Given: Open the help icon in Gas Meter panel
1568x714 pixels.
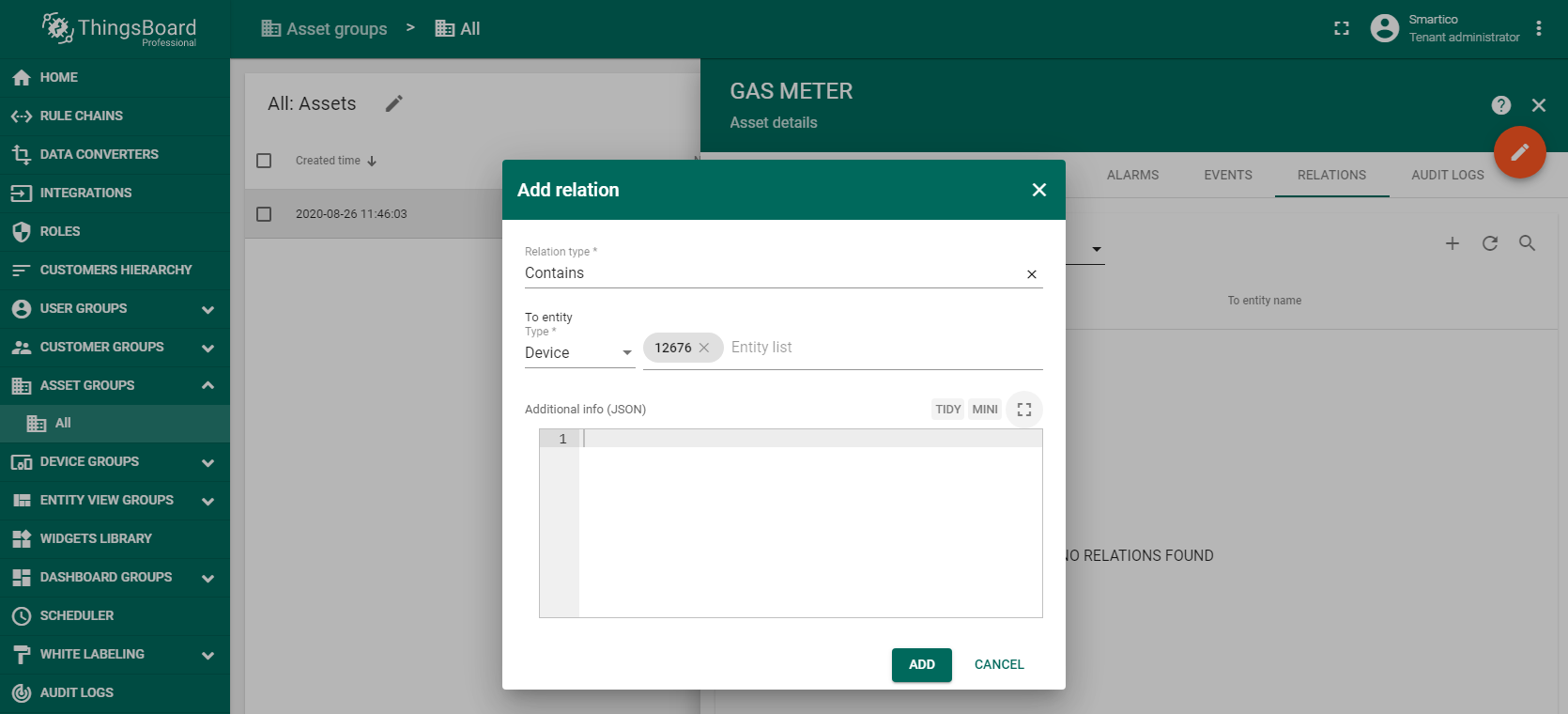Looking at the screenshot, I should pos(1500,105).
